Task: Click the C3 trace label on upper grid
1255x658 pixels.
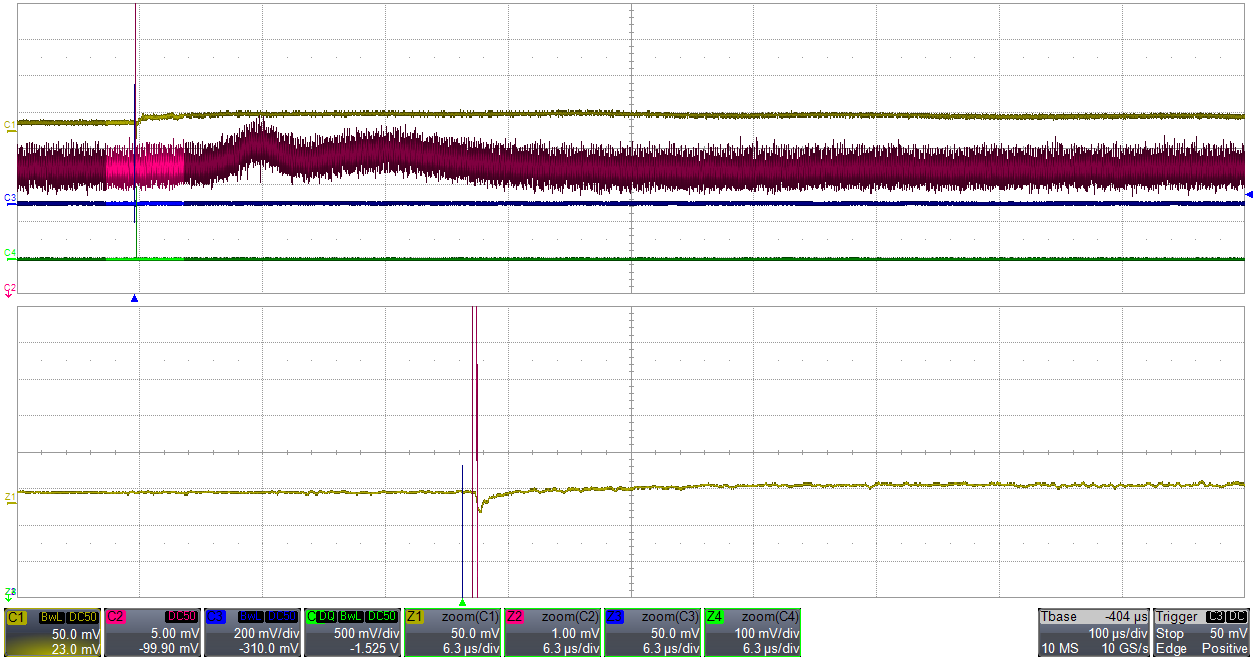Action: (10, 199)
